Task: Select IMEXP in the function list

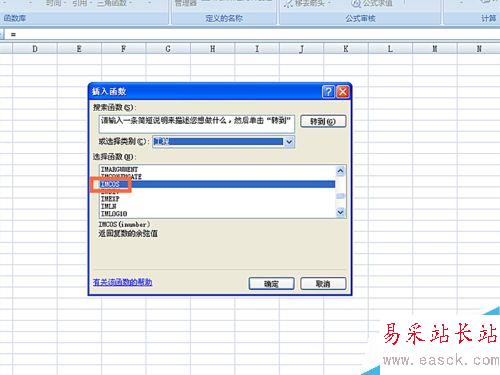Action: pos(110,199)
